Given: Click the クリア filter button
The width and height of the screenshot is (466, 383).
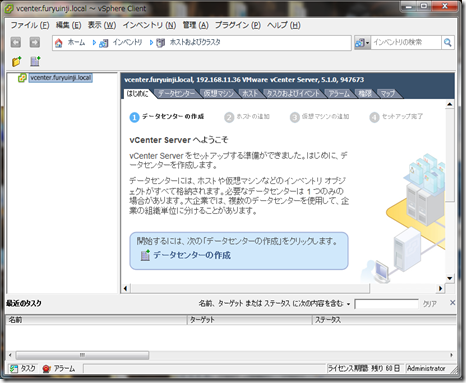Looking at the screenshot, I should (429, 304).
